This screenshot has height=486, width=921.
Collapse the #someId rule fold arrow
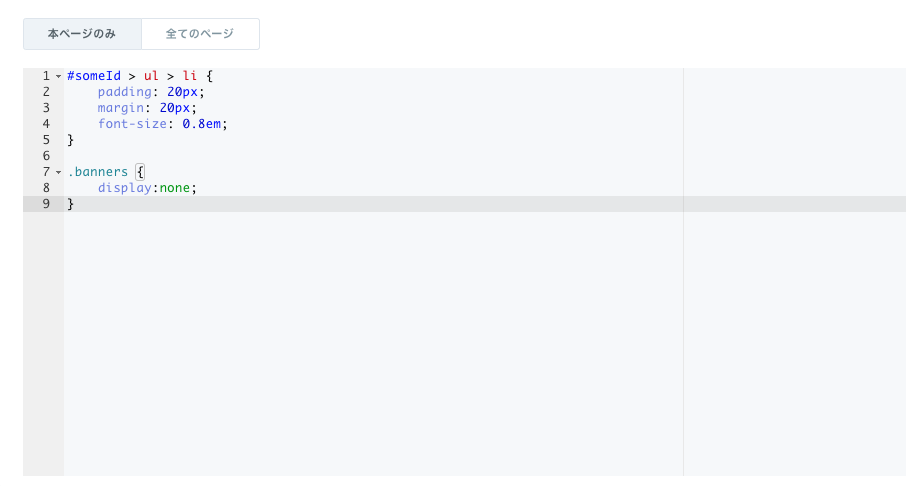tap(58, 76)
